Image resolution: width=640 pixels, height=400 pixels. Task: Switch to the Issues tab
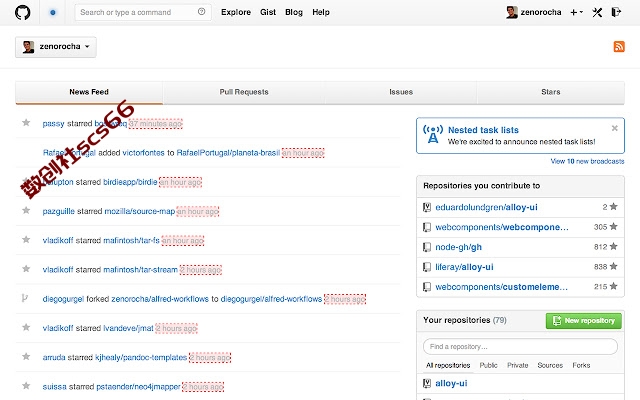coord(401,92)
